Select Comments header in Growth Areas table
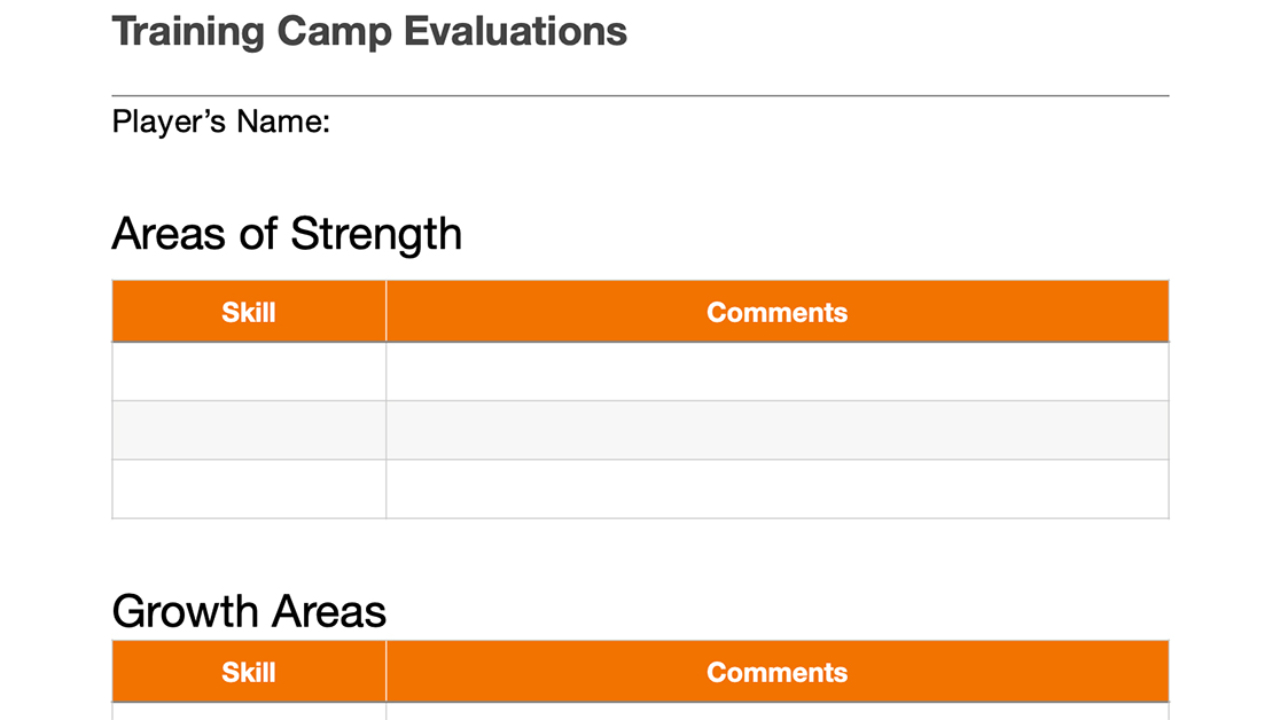The width and height of the screenshot is (1280, 720). click(x=777, y=672)
